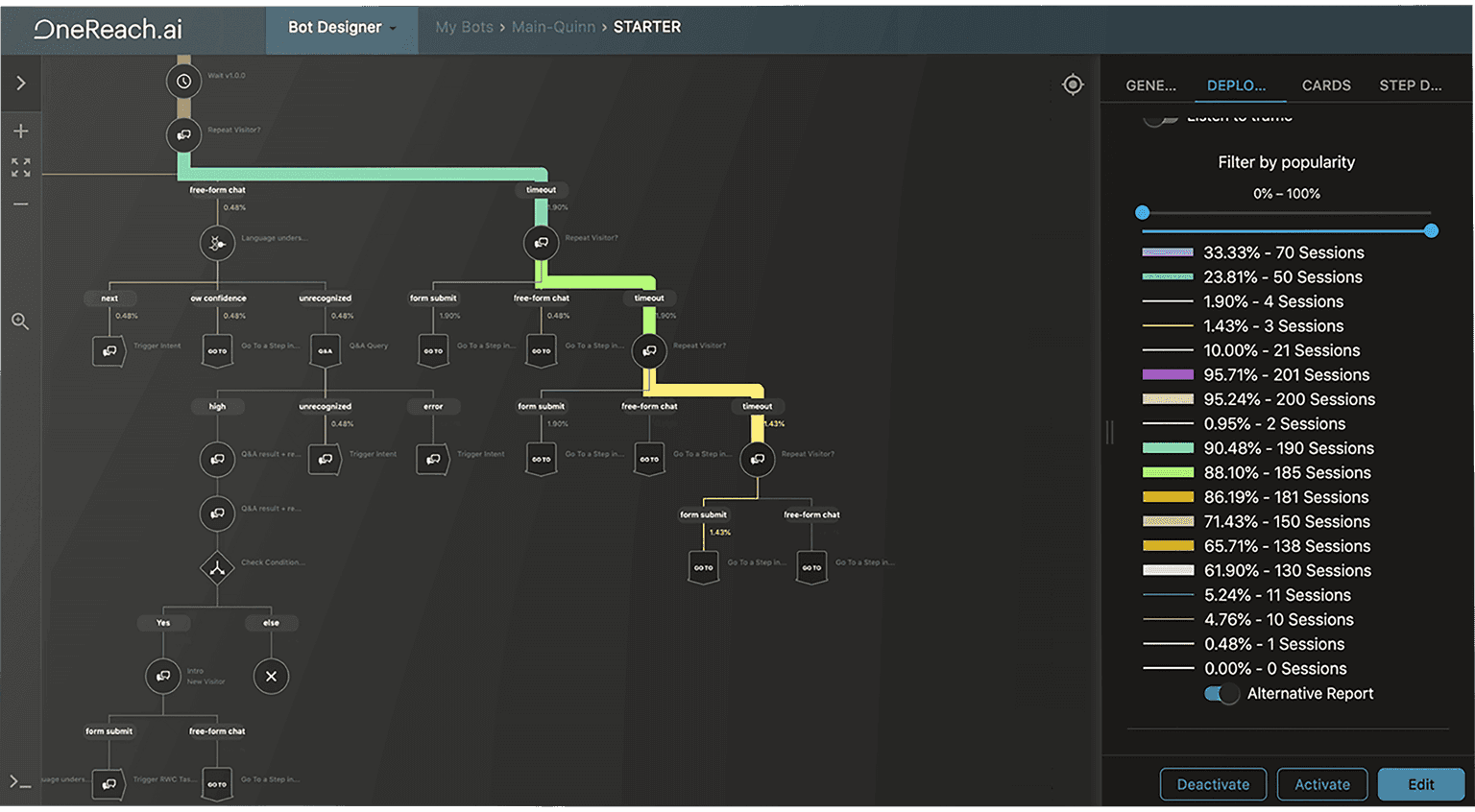
Task: Switch to the STEP D... tab
Action: coord(1411,85)
